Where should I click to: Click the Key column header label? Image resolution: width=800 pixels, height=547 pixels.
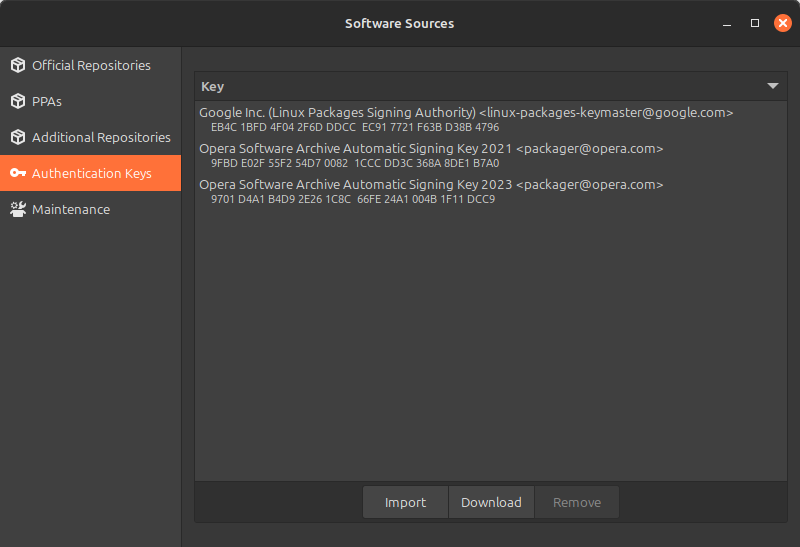click(212, 86)
